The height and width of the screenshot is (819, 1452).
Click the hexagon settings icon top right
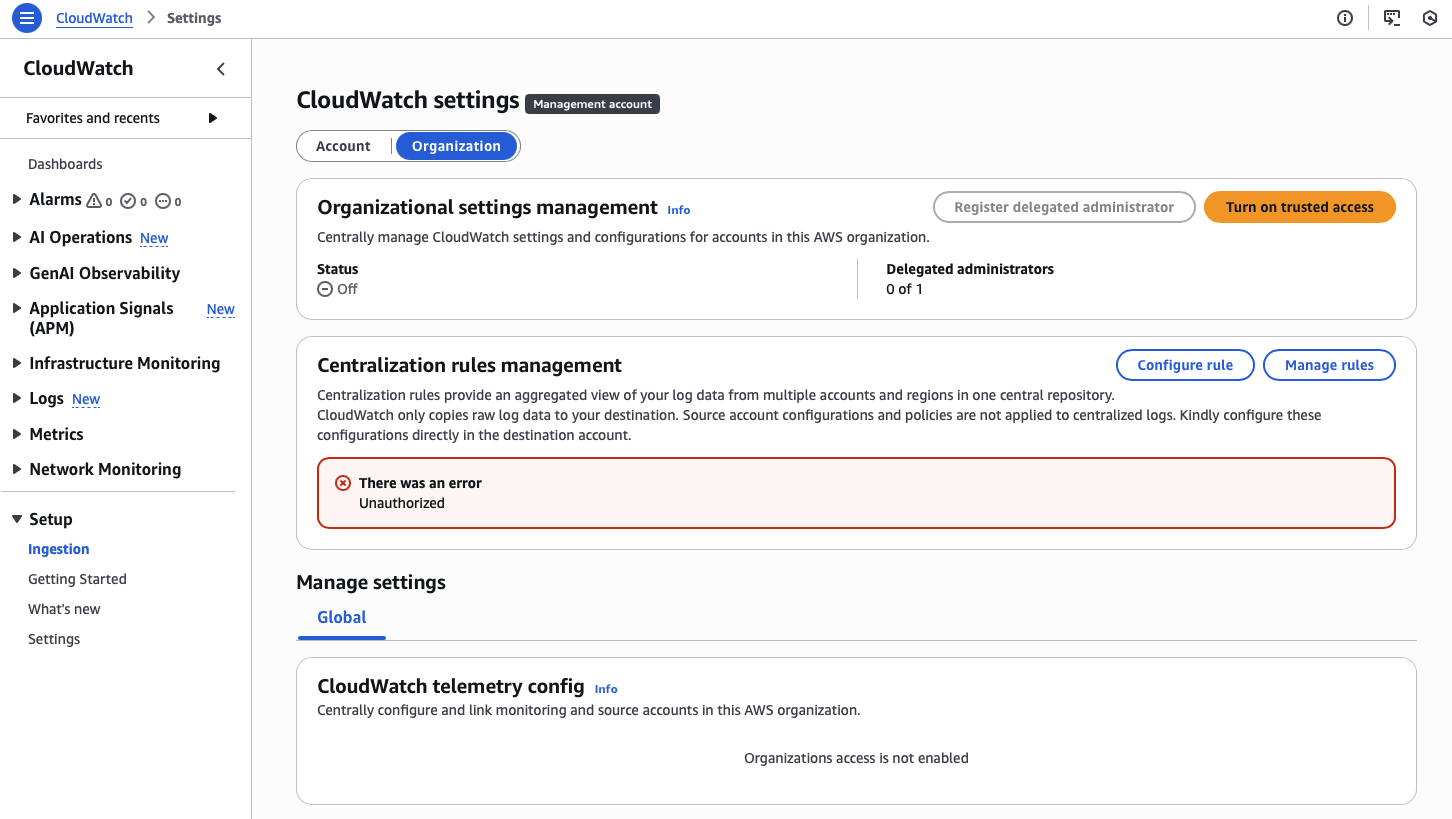tap(1430, 18)
